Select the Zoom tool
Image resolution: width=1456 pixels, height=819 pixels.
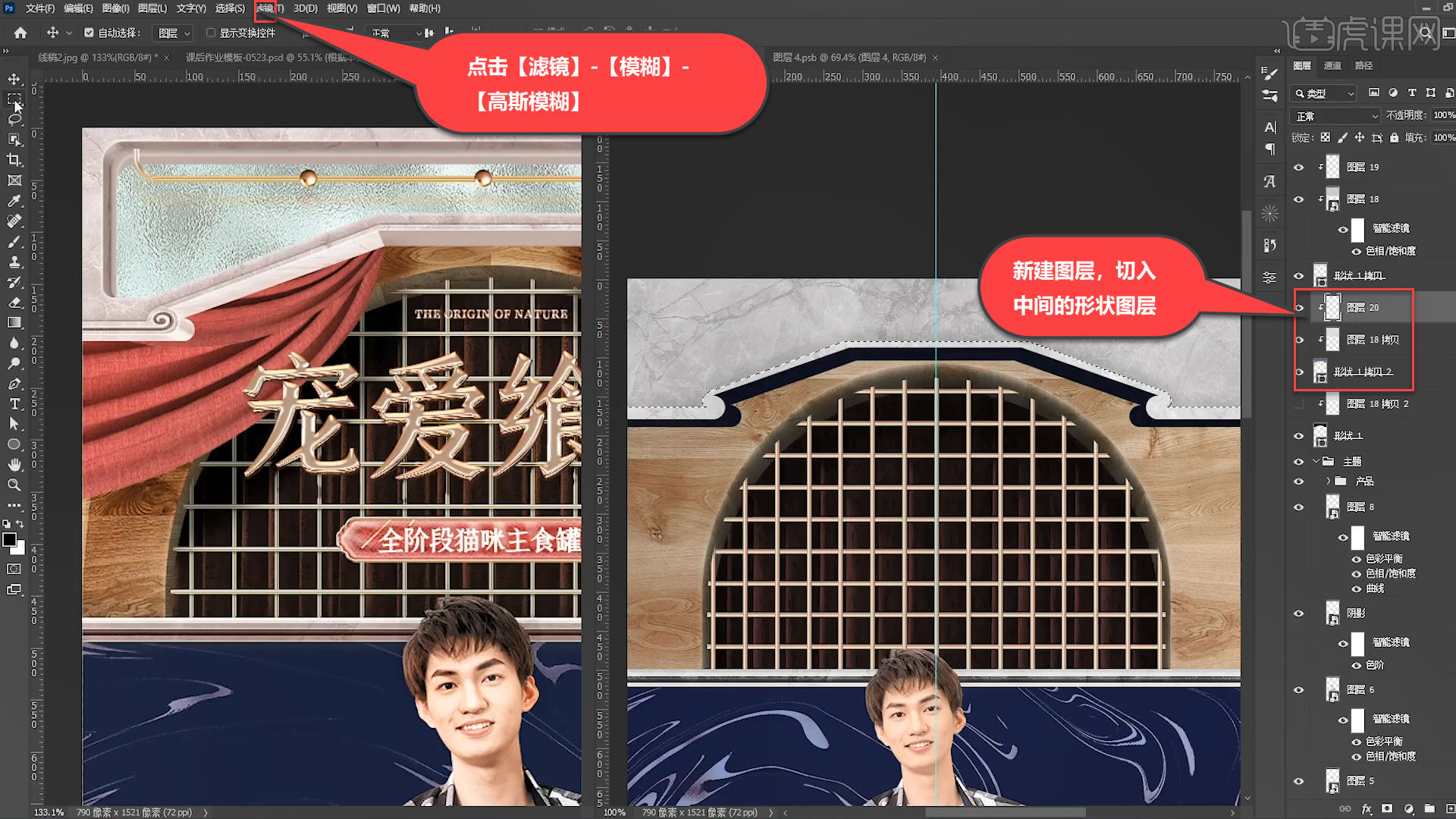tap(14, 485)
